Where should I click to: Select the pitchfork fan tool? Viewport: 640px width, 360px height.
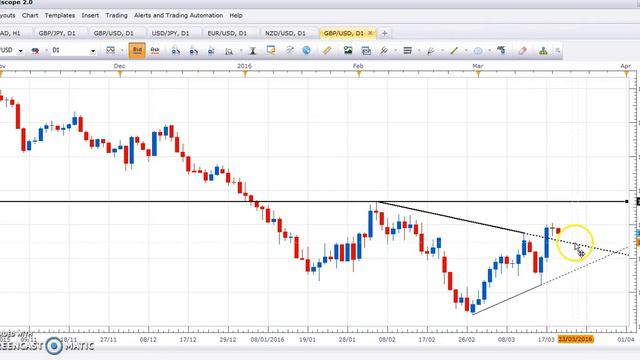pyautogui.click(x=431, y=51)
